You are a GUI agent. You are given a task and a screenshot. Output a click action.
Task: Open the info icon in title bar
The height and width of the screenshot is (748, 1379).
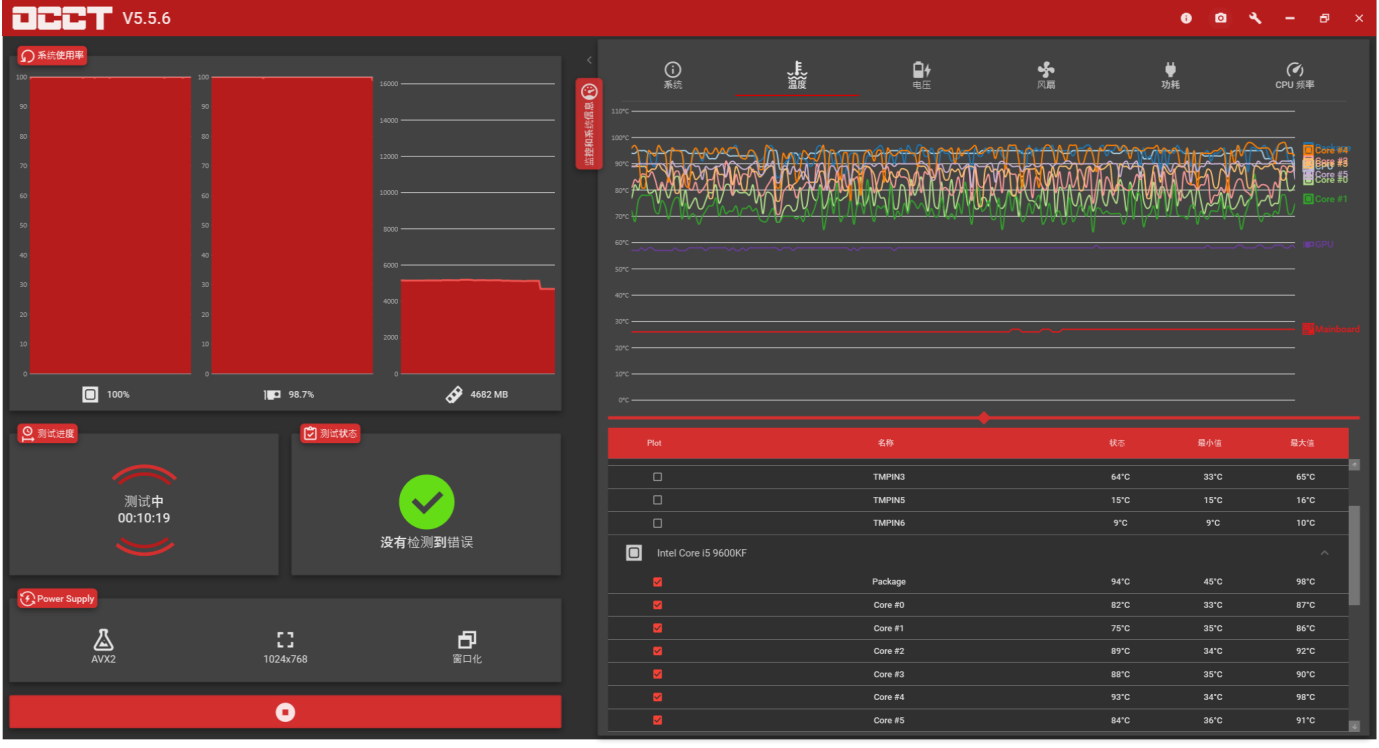[1186, 18]
